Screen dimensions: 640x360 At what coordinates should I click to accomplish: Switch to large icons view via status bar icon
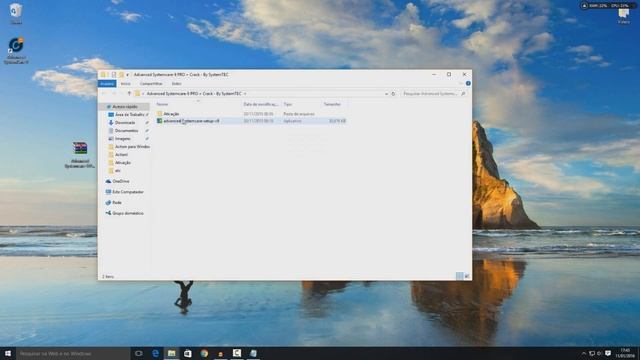pyautogui.click(x=467, y=276)
